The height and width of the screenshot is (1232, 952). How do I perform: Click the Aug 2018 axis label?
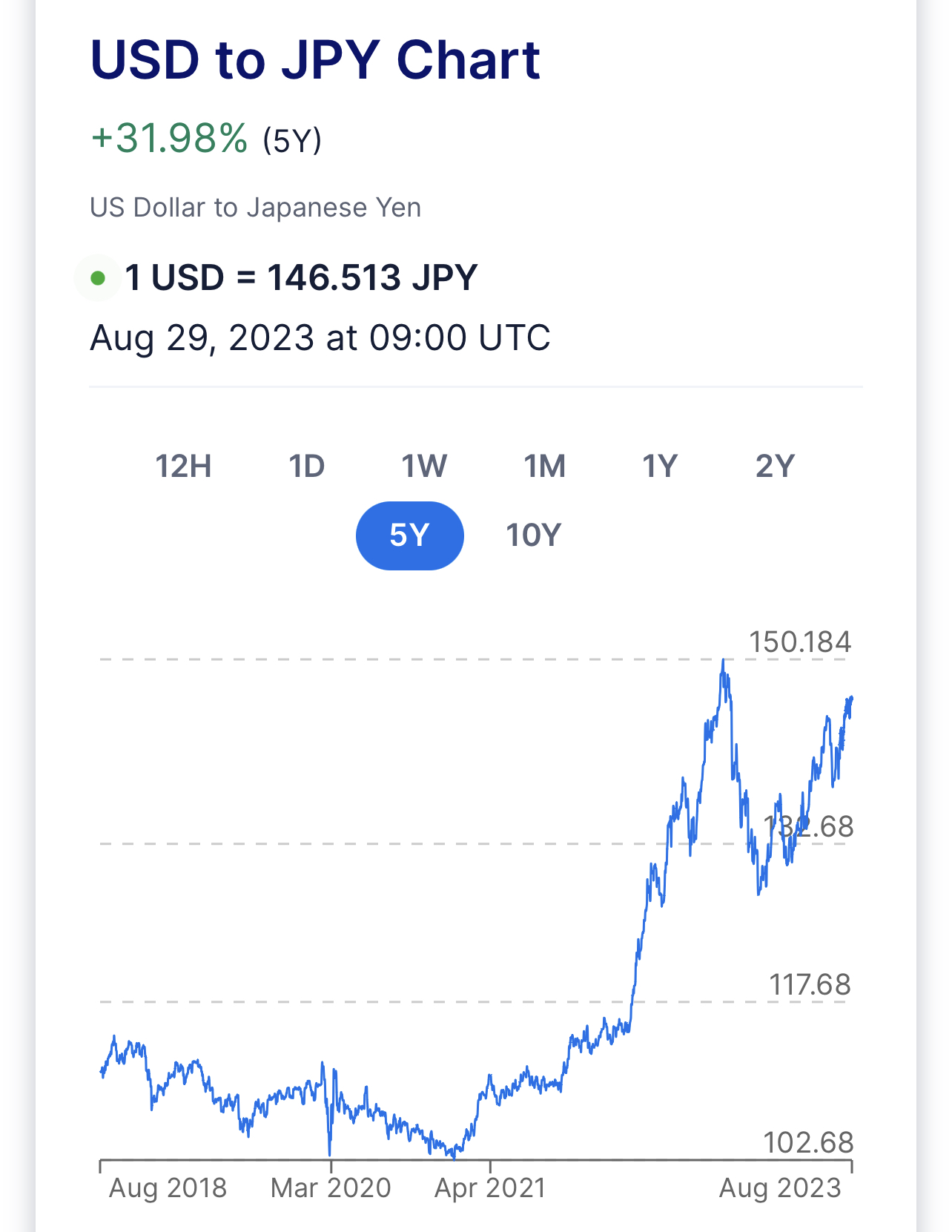168,1188
